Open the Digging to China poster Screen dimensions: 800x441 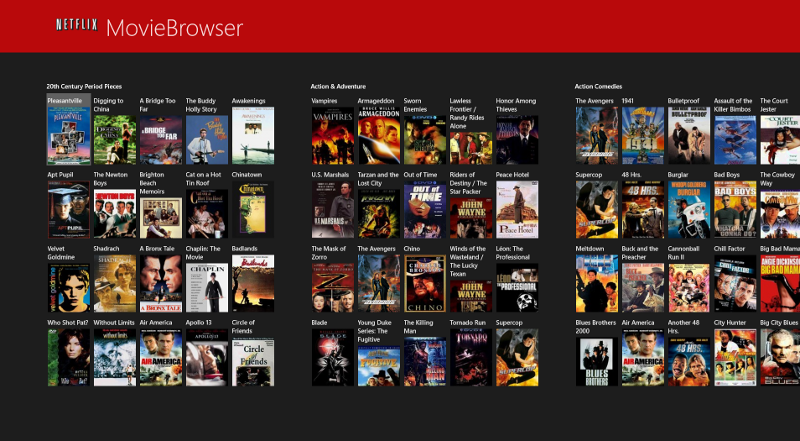115,139
